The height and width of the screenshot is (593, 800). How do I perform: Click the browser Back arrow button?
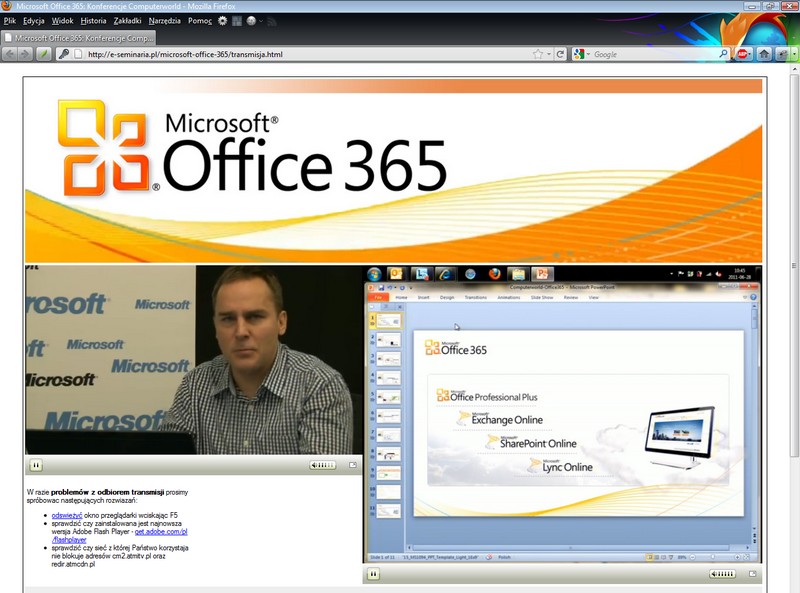[10, 54]
